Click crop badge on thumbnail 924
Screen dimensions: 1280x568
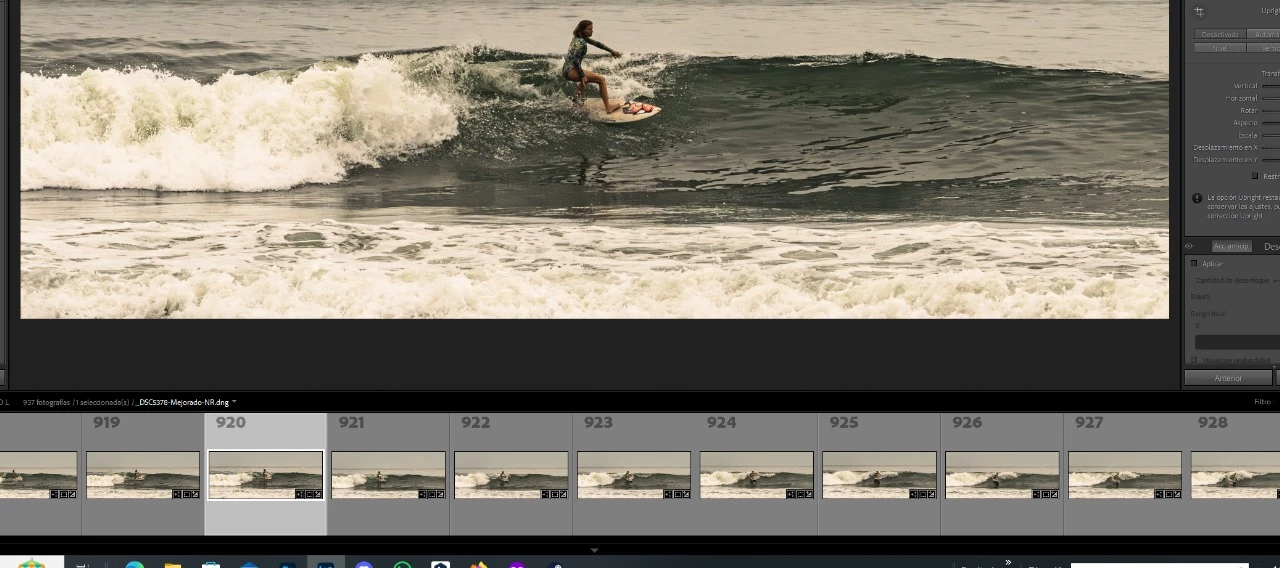[801, 494]
